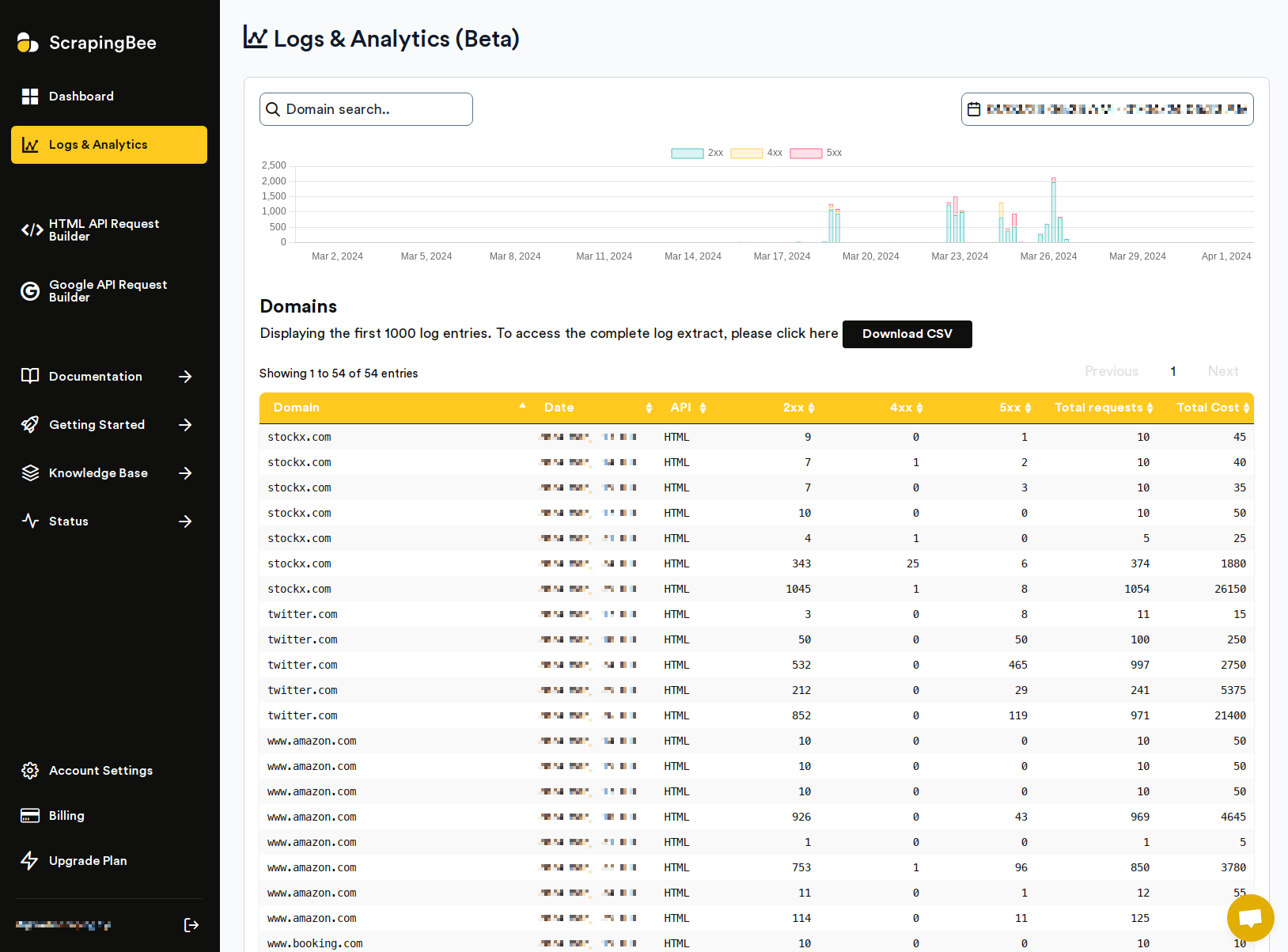Click the Previous pagination button
1288x952 pixels.
(1112, 371)
